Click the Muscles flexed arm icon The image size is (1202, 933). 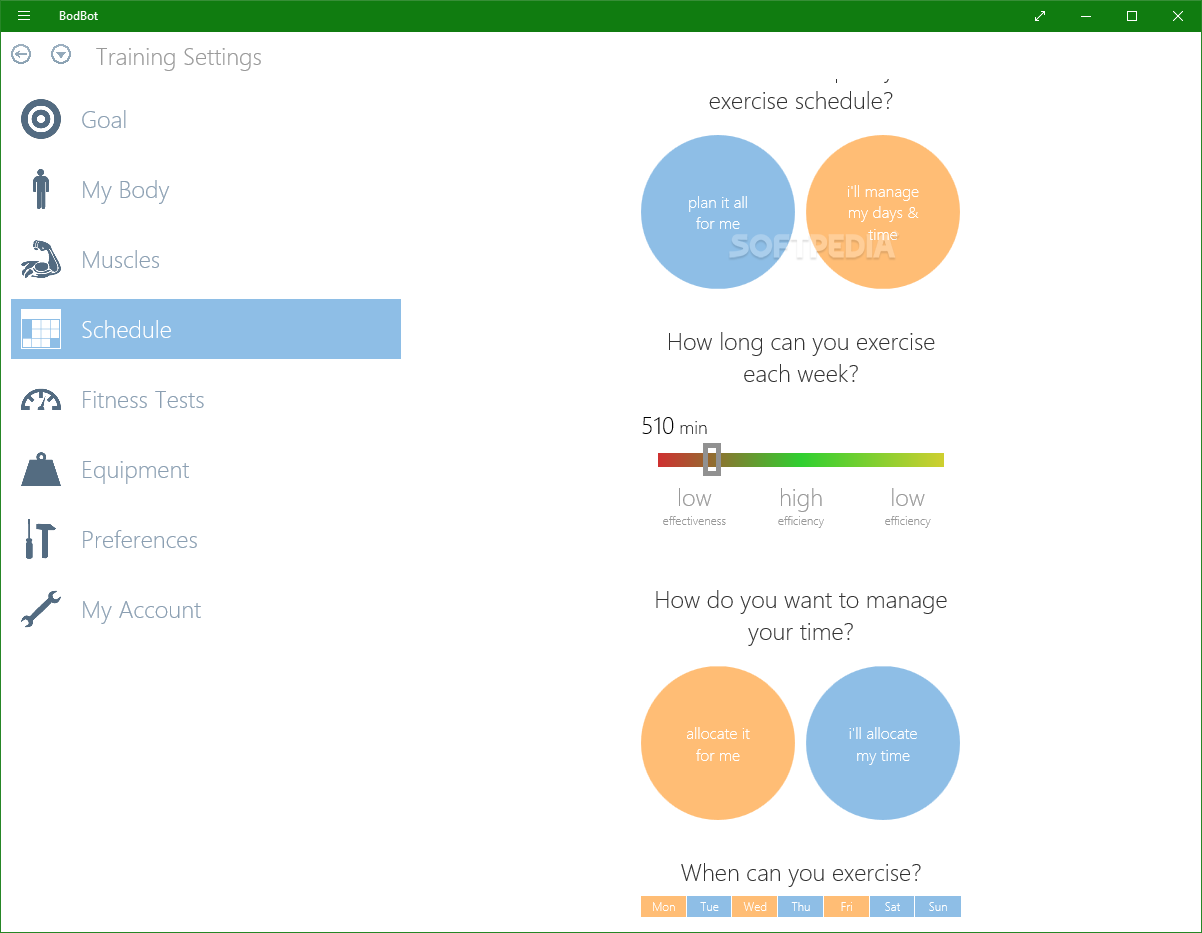click(x=41, y=259)
